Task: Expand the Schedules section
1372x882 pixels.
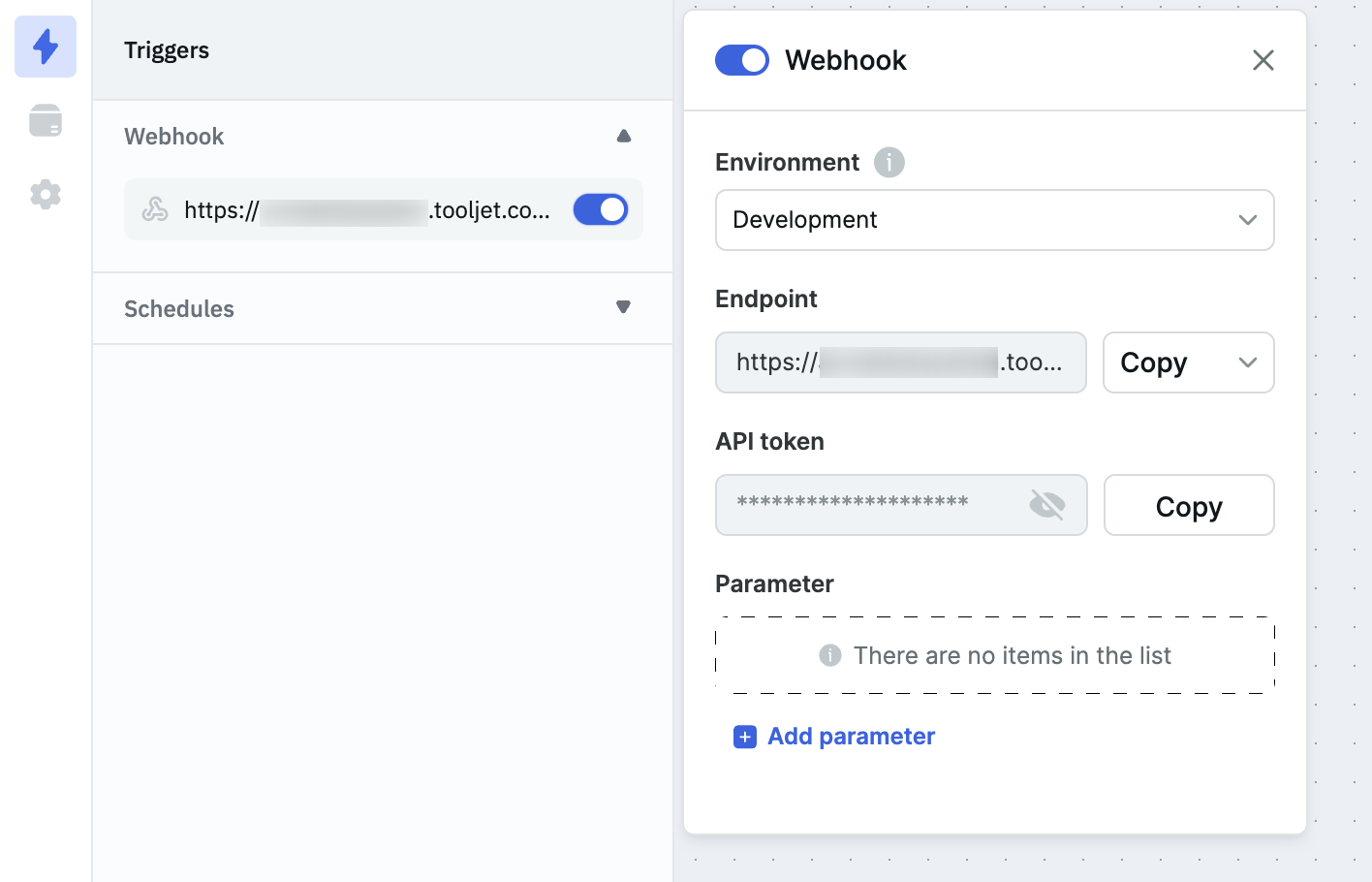Action: [623, 307]
